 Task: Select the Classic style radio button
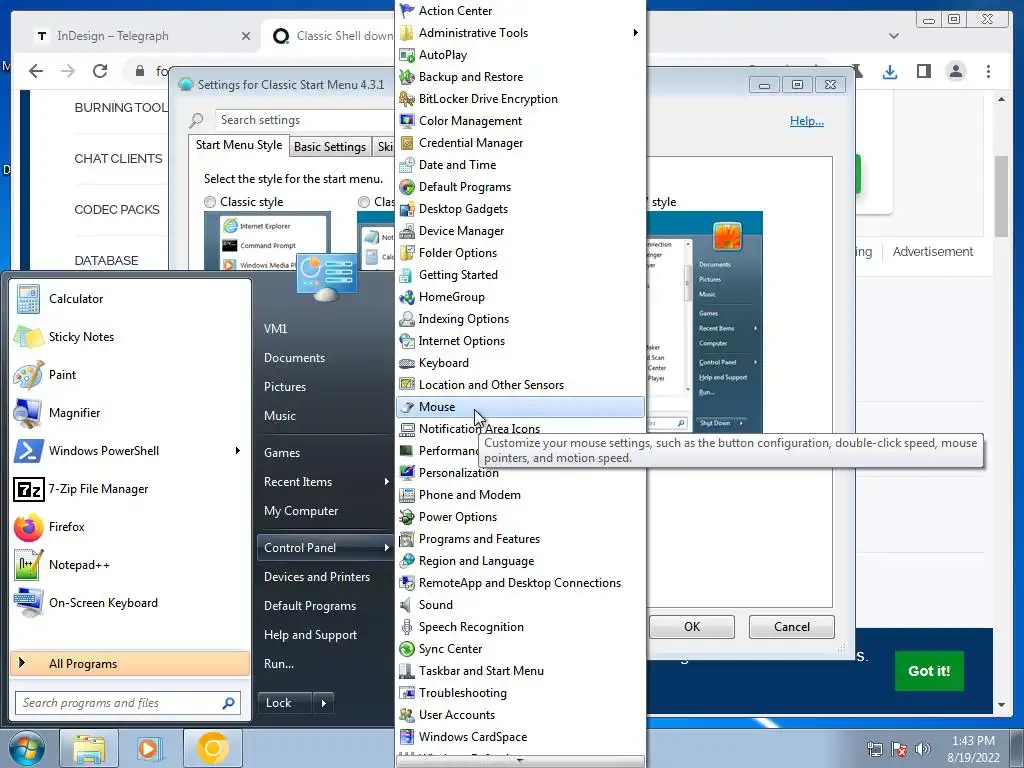[210, 202]
